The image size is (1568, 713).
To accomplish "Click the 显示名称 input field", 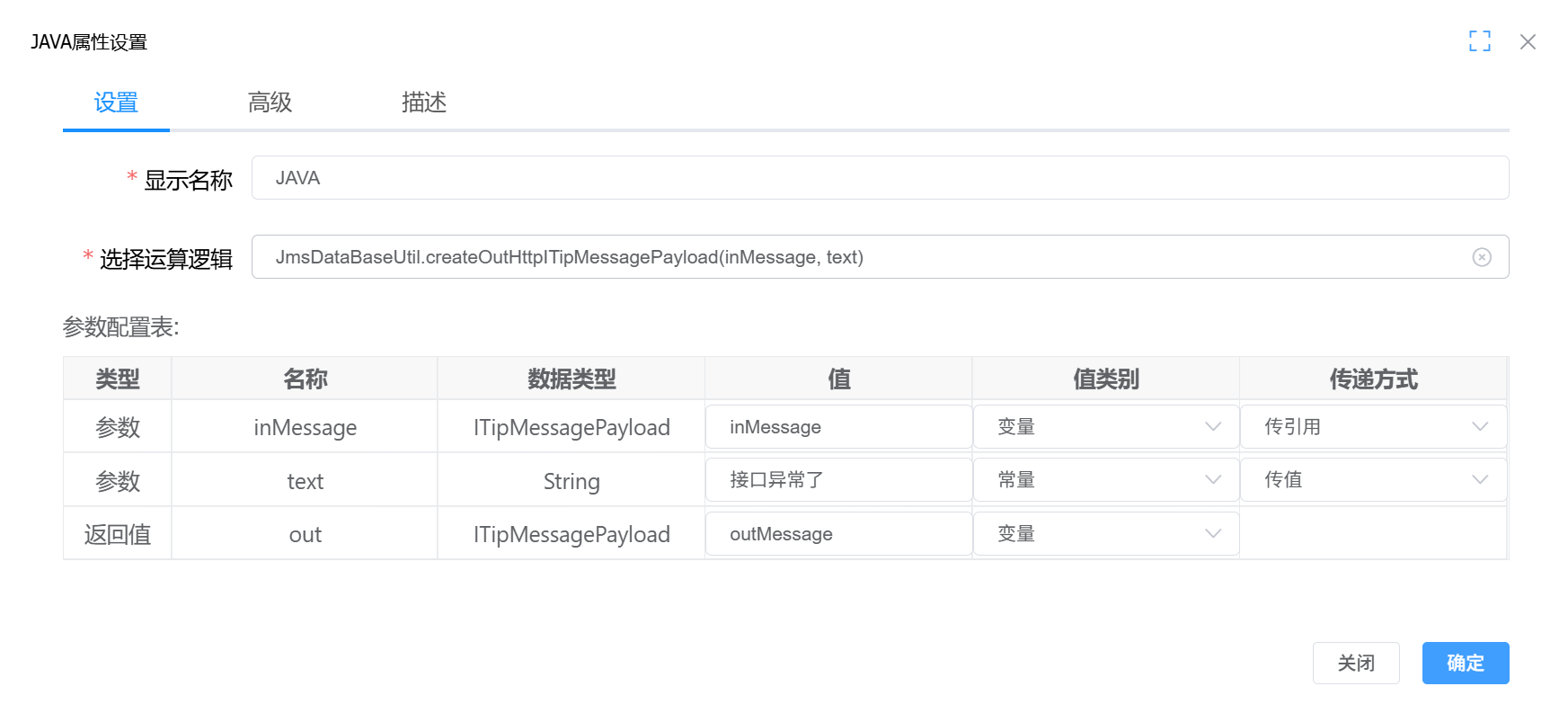I will 879,178.
